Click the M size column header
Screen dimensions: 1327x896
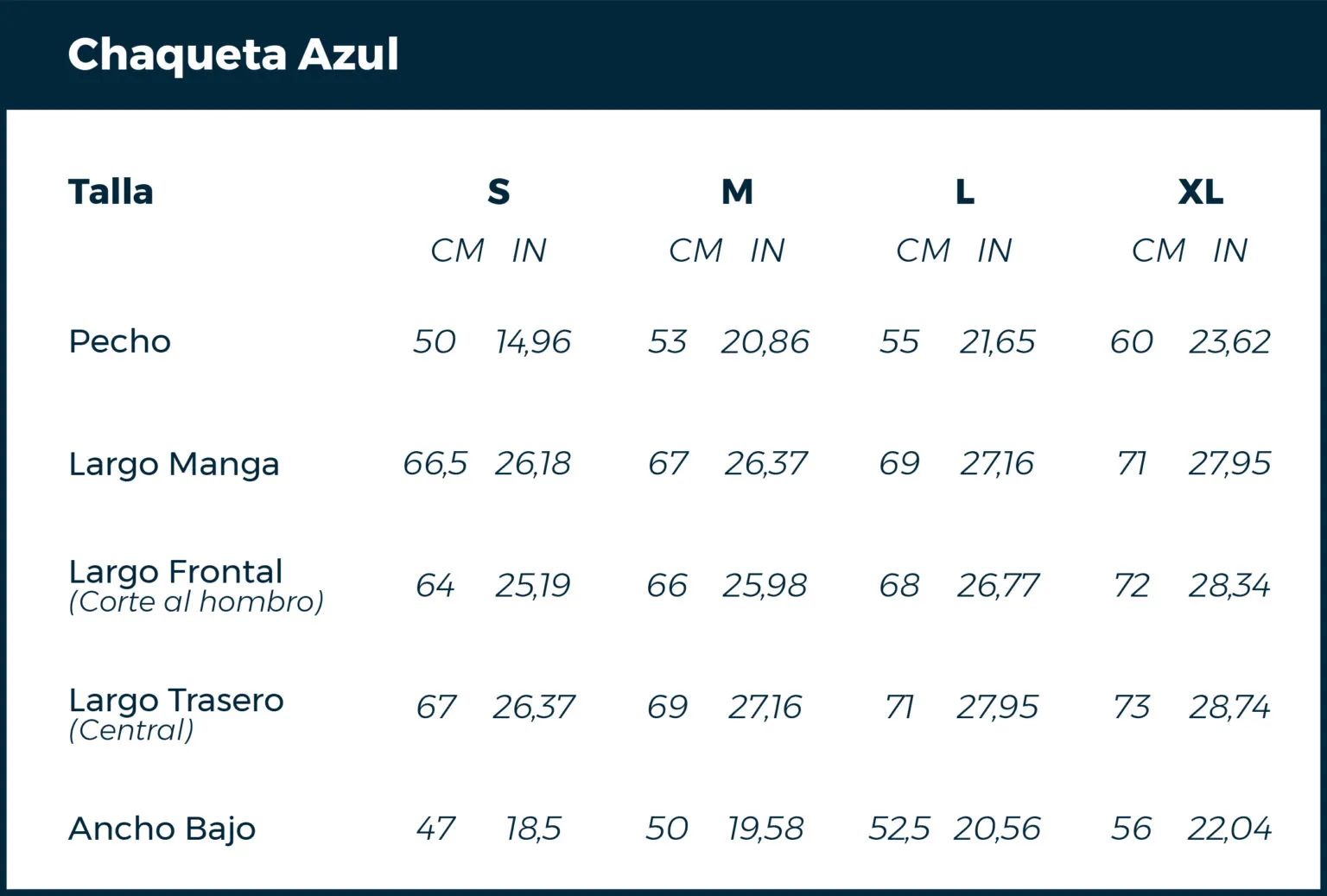click(x=737, y=192)
